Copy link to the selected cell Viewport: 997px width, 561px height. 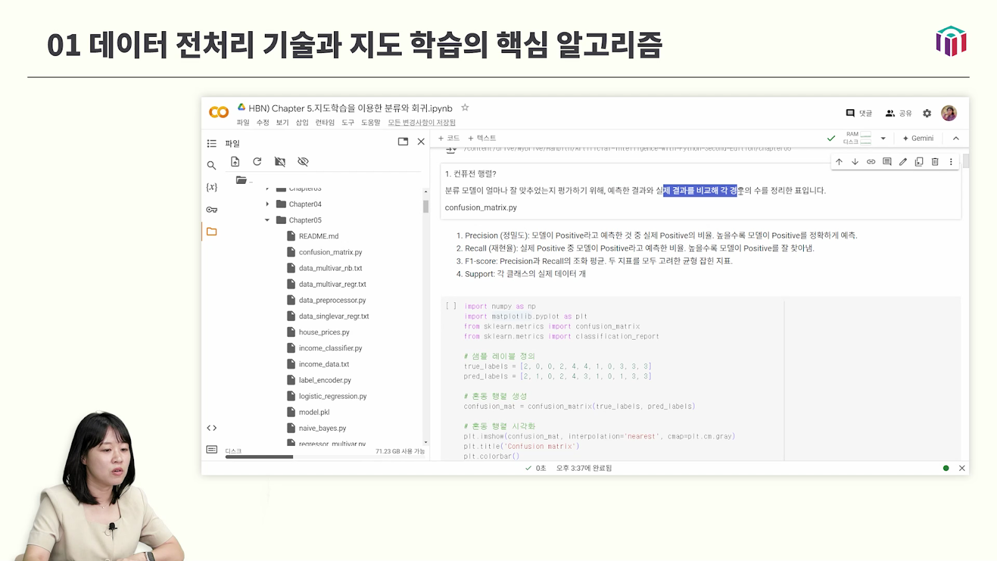tap(871, 162)
